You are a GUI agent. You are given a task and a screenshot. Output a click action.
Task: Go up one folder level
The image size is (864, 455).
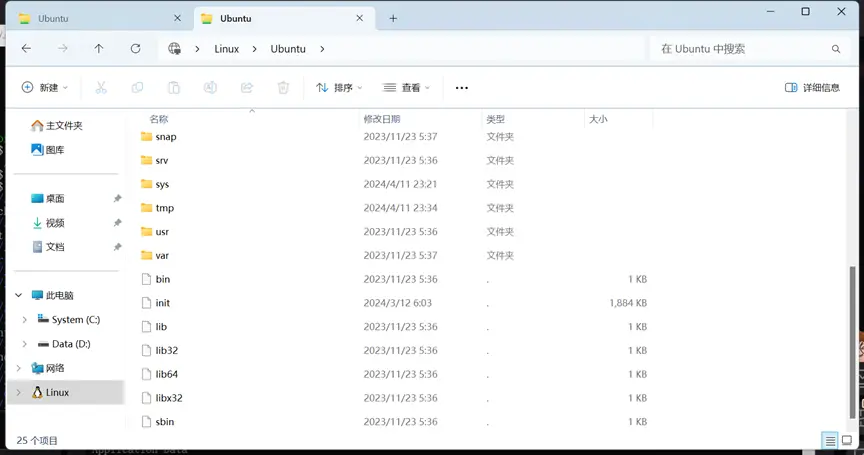(x=99, y=48)
